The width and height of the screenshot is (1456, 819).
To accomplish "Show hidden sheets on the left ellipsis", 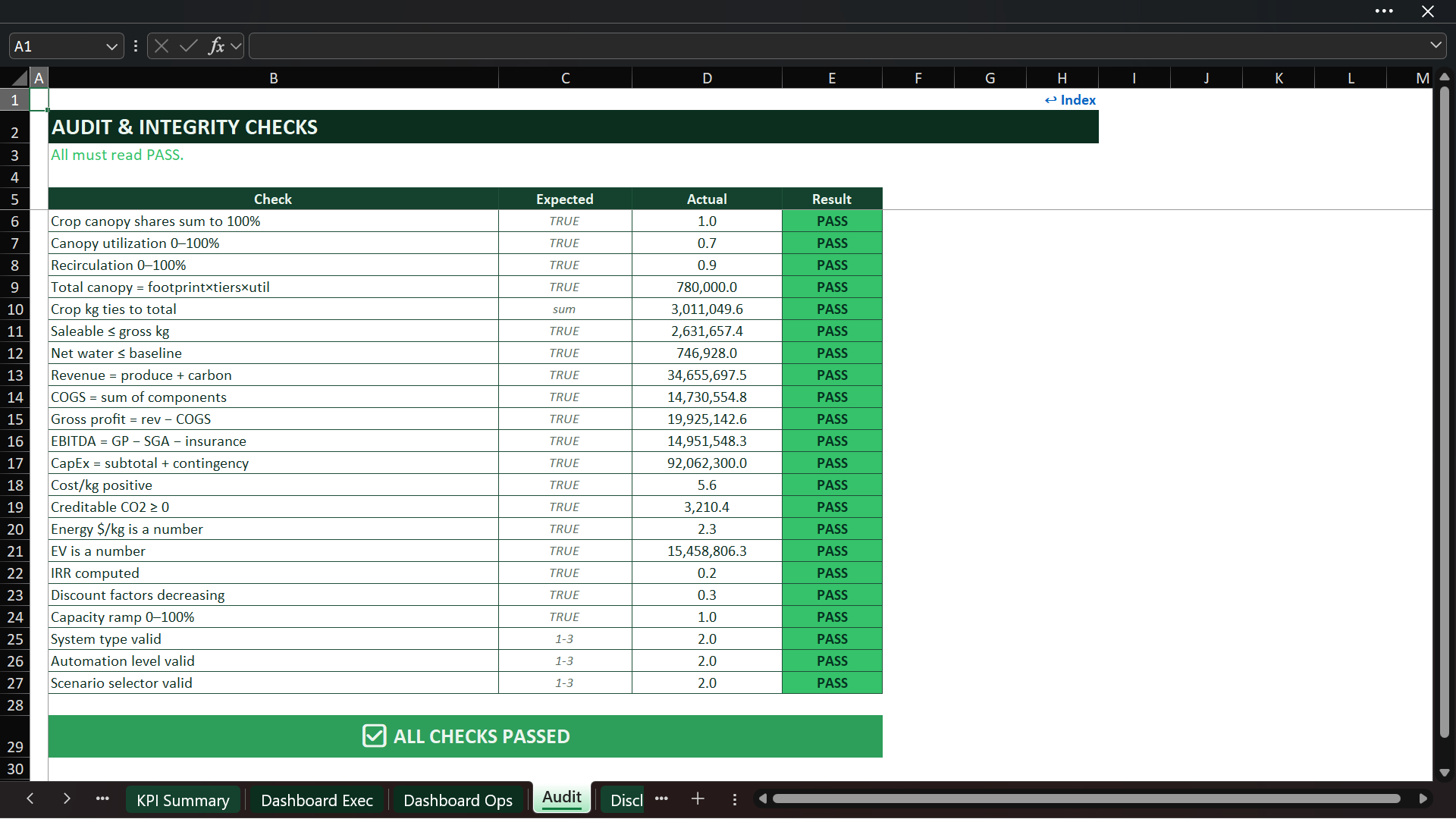I will 102,799.
